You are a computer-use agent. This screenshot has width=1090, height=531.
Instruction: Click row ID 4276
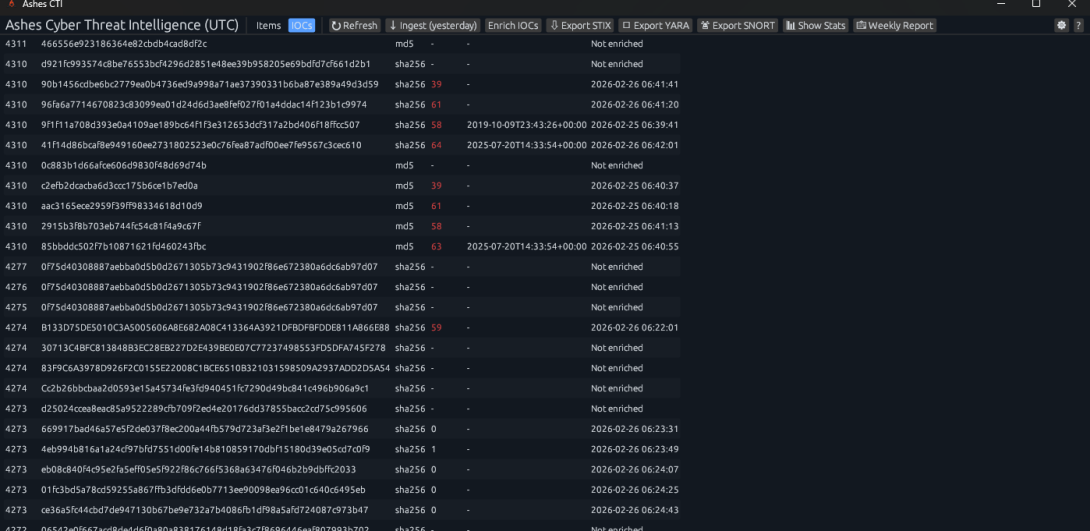(x=15, y=287)
